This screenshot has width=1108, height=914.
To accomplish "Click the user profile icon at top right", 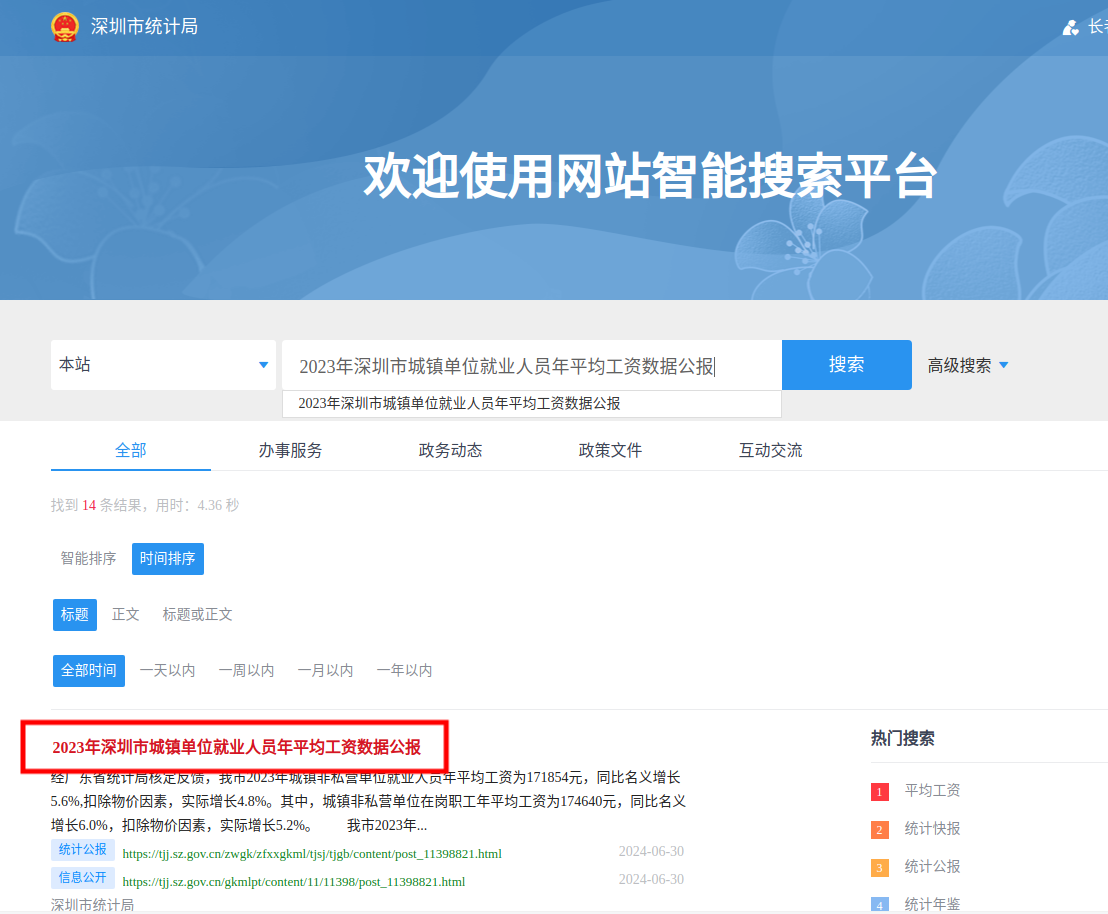I will (1071, 28).
